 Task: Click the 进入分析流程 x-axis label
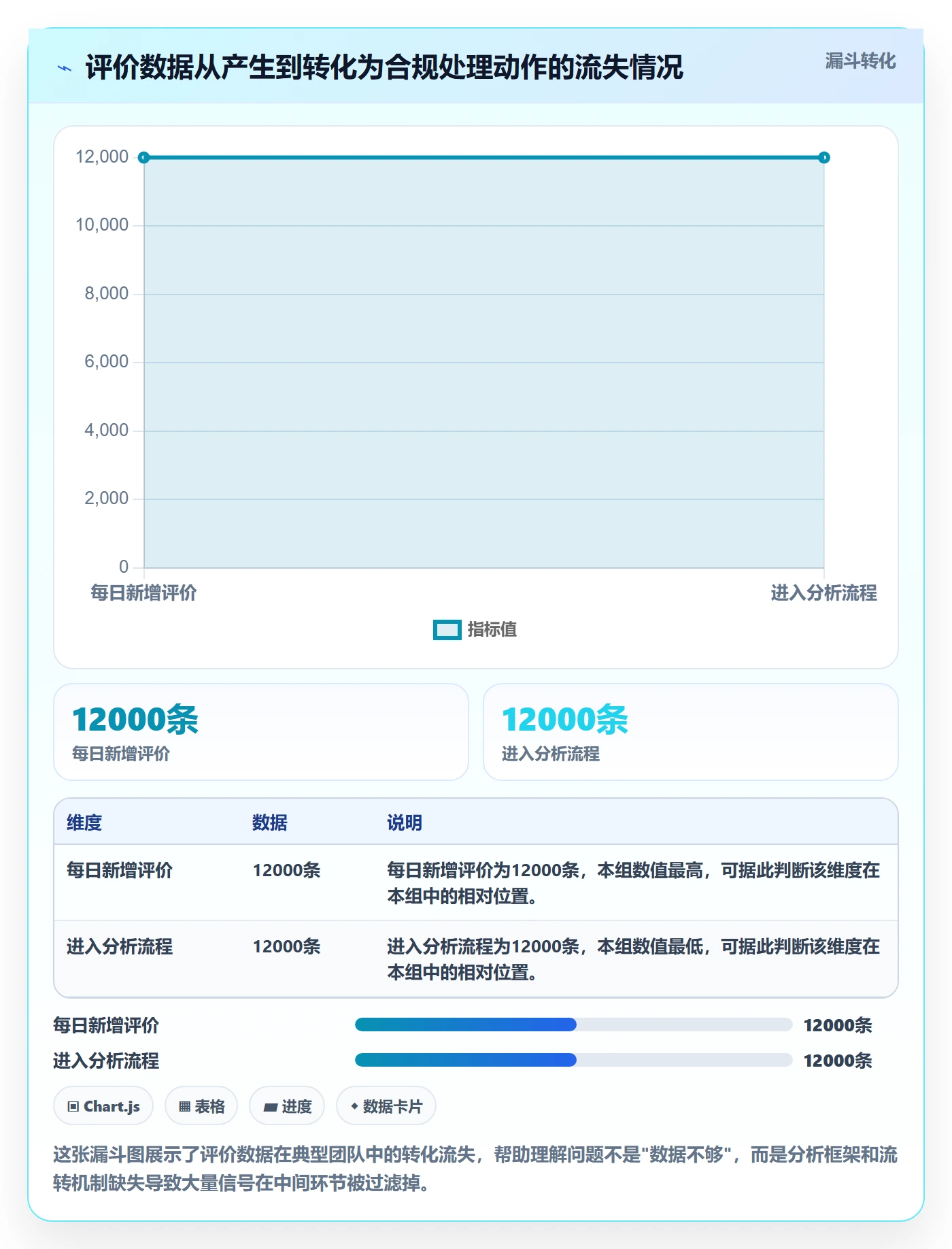click(824, 593)
